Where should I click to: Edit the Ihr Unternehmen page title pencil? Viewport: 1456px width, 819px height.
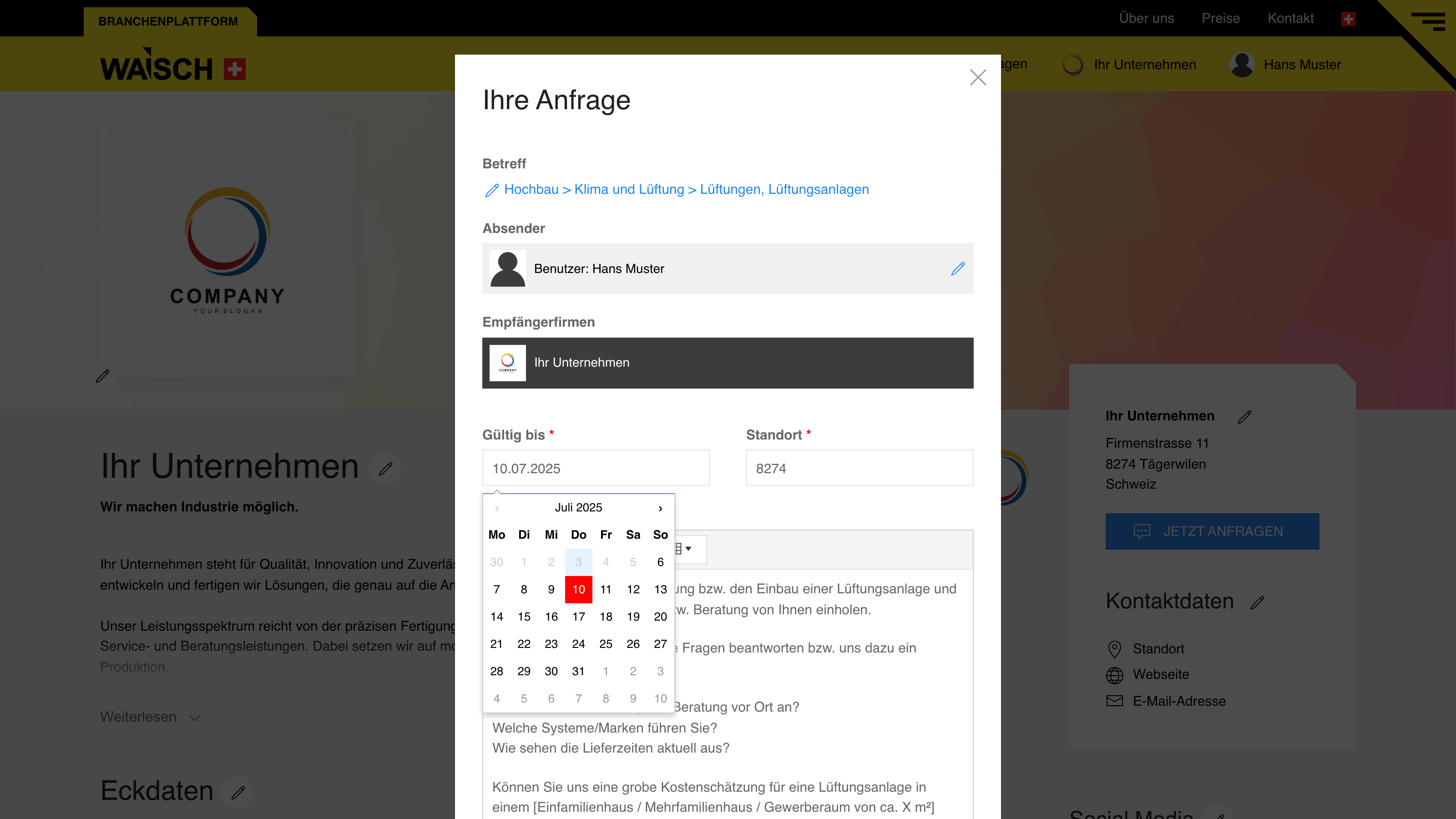[x=385, y=469]
